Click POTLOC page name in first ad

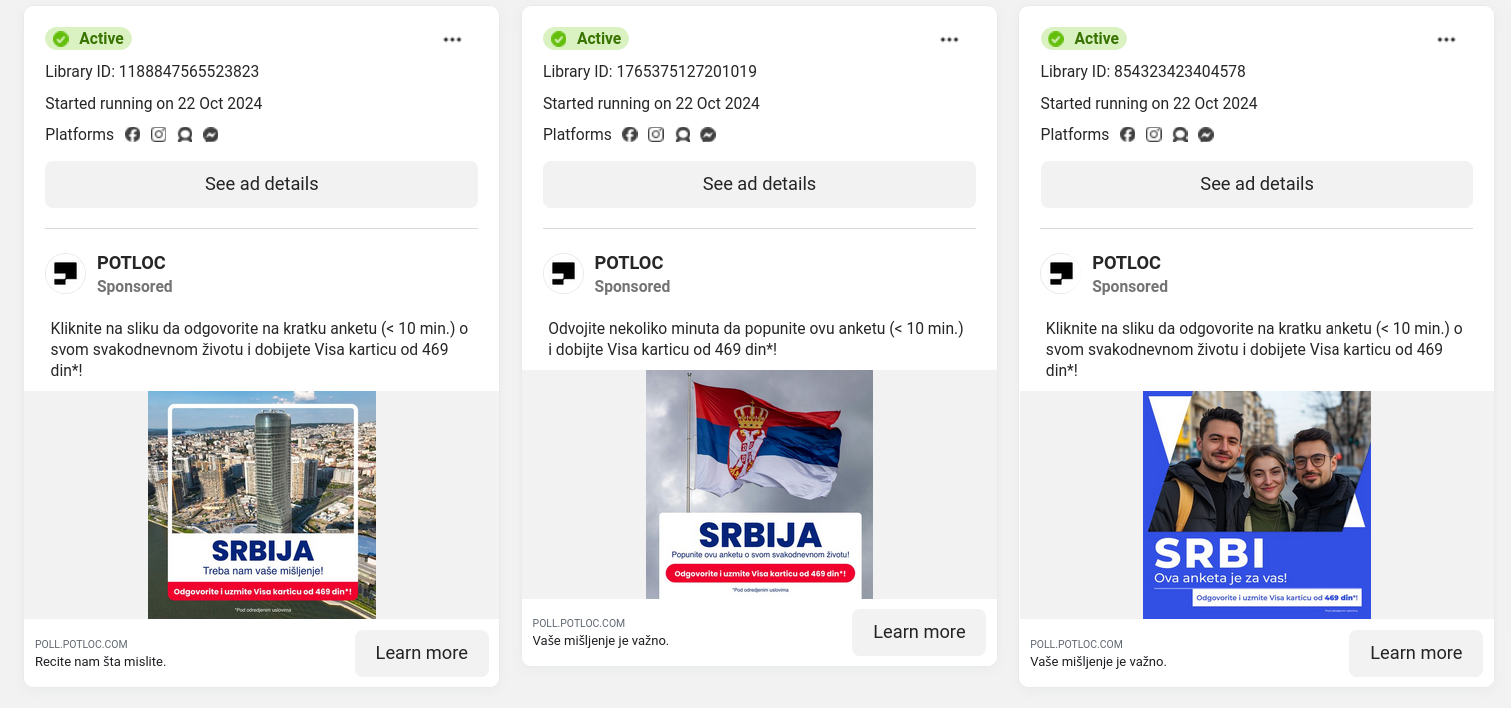click(x=131, y=263)
